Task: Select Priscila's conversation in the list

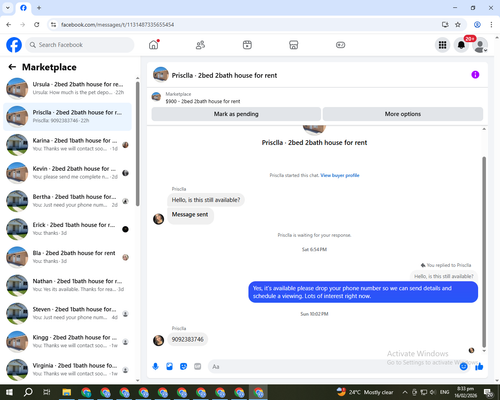Action: 67,117
